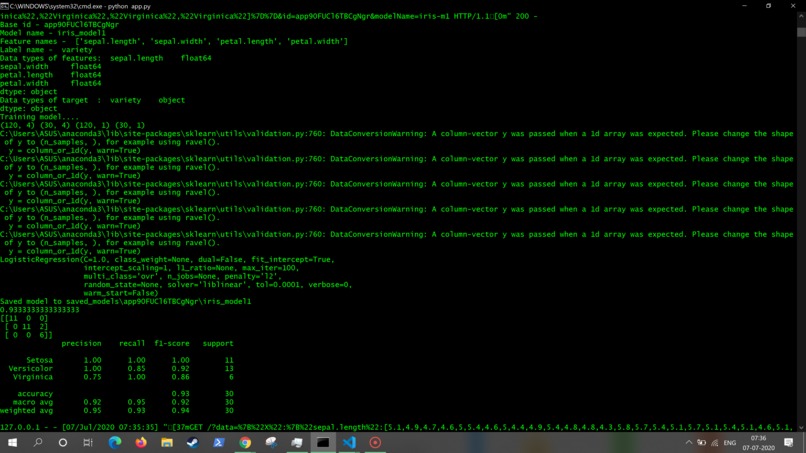Click 'Training model....' text
The image size is (806, 453).
tap(39, 117)
